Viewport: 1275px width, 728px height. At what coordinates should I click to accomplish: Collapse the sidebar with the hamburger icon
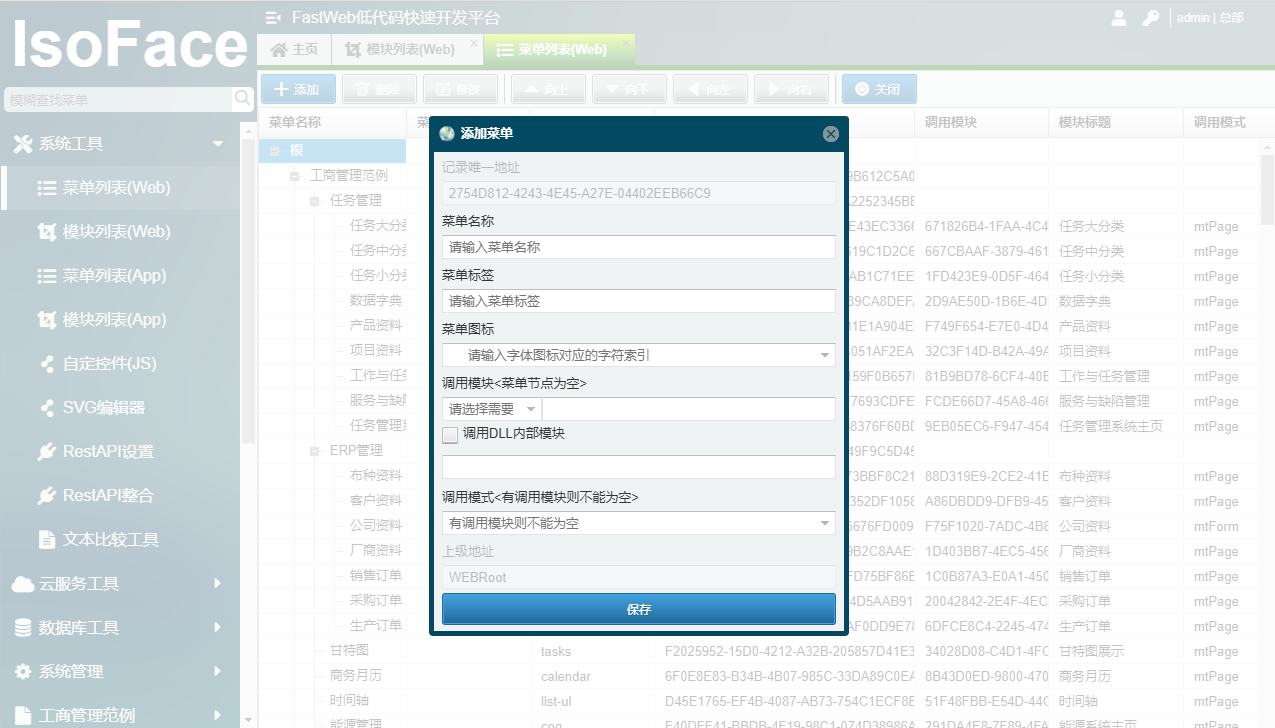tap(273, 17)
